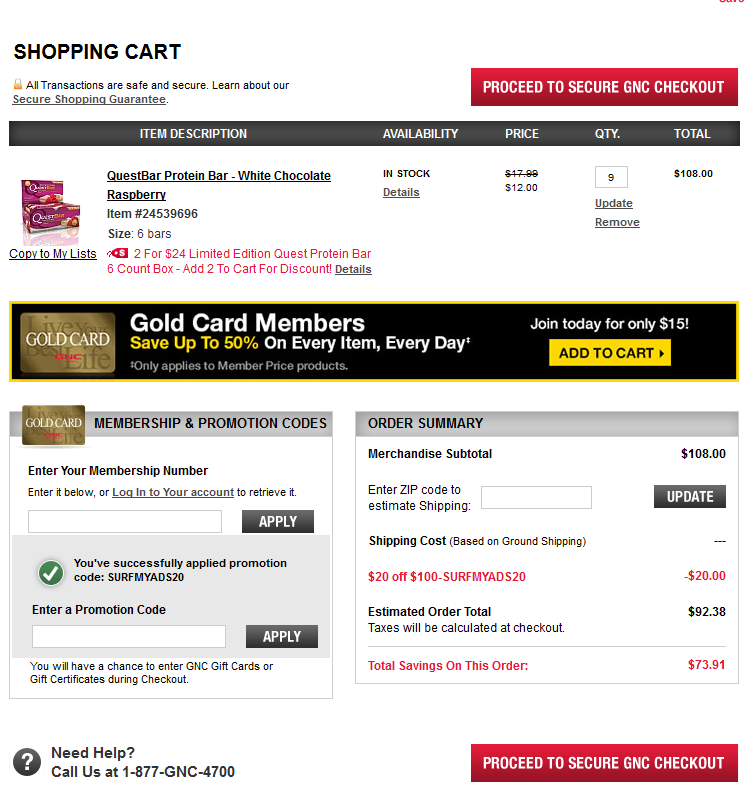Click the Update quantity link
The image size is (749, 791).
[613, 203]
